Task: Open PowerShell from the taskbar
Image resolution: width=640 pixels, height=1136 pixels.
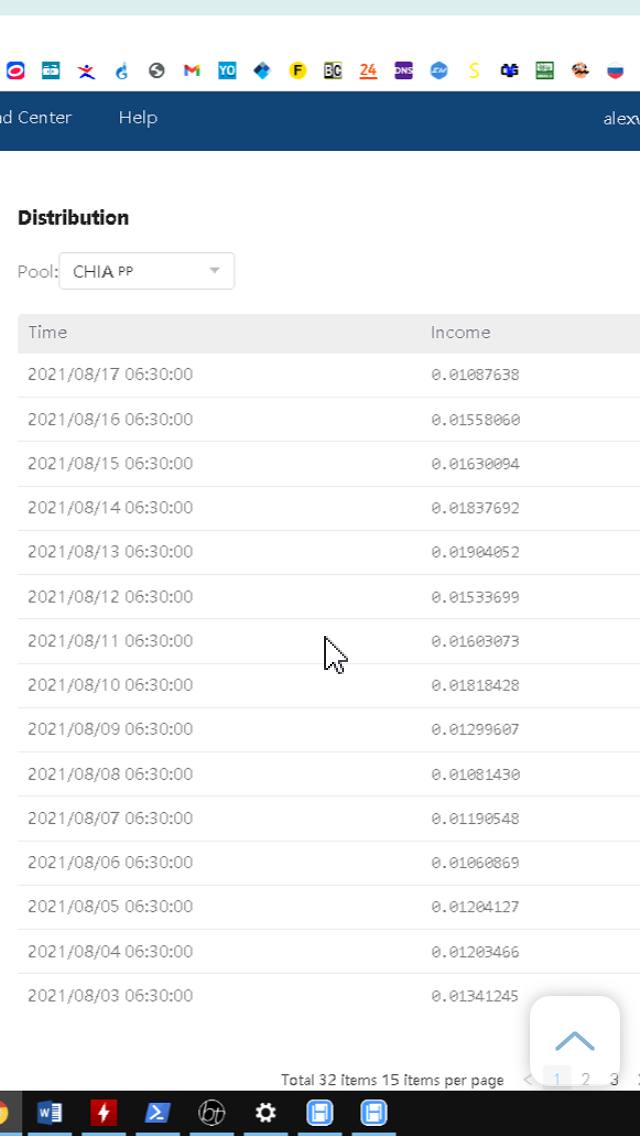Action: tap(157, 1112)
